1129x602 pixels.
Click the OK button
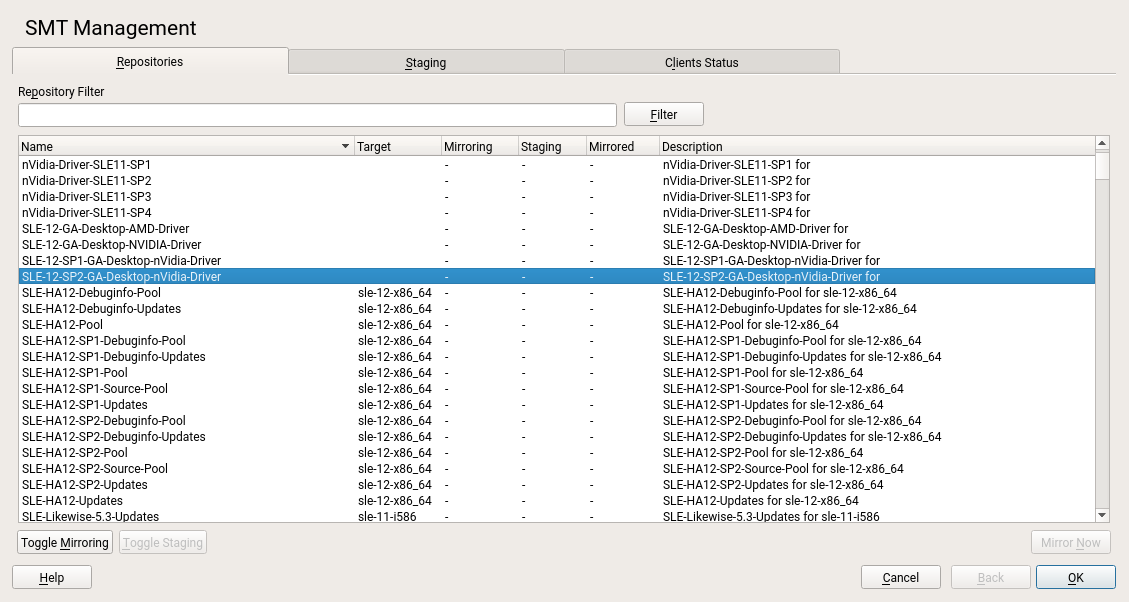1075,577
